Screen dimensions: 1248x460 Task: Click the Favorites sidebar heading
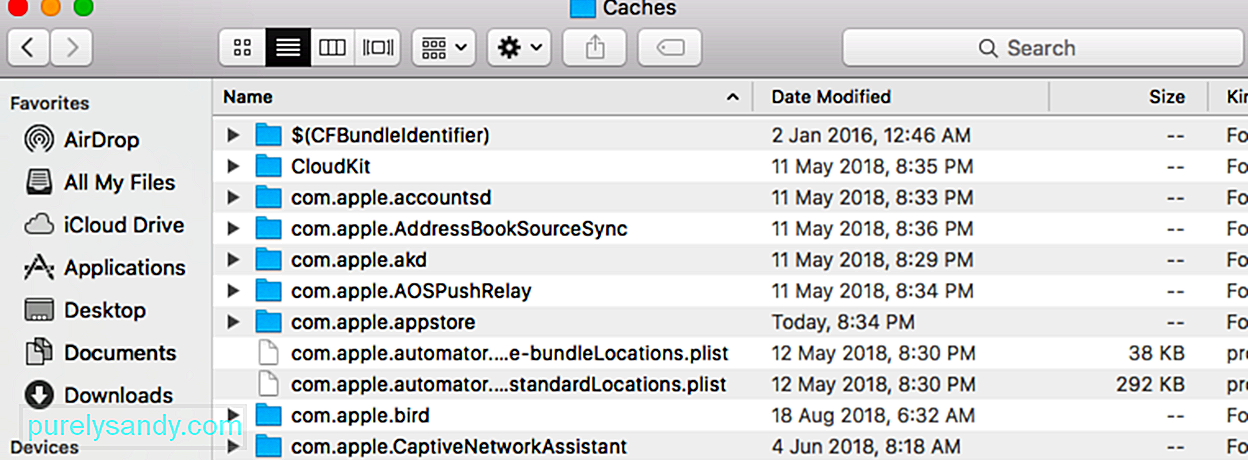50,103
